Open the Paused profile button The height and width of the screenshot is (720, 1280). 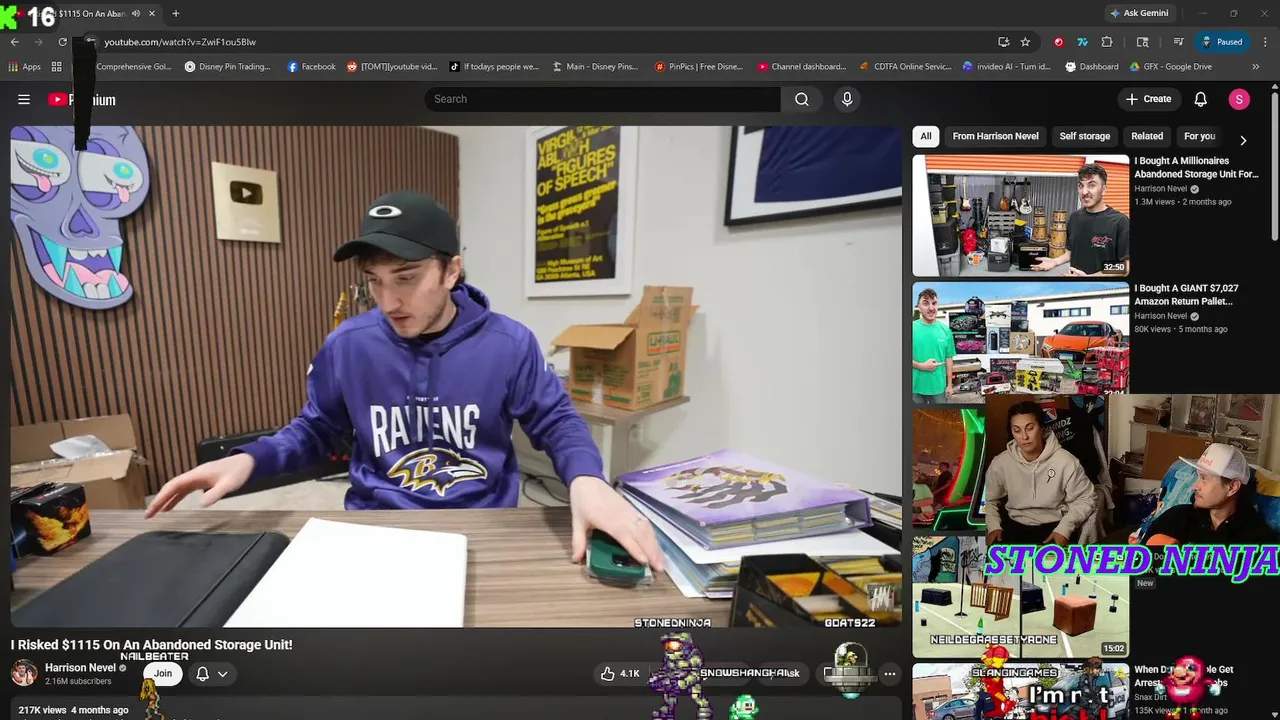pos(1224,42)
